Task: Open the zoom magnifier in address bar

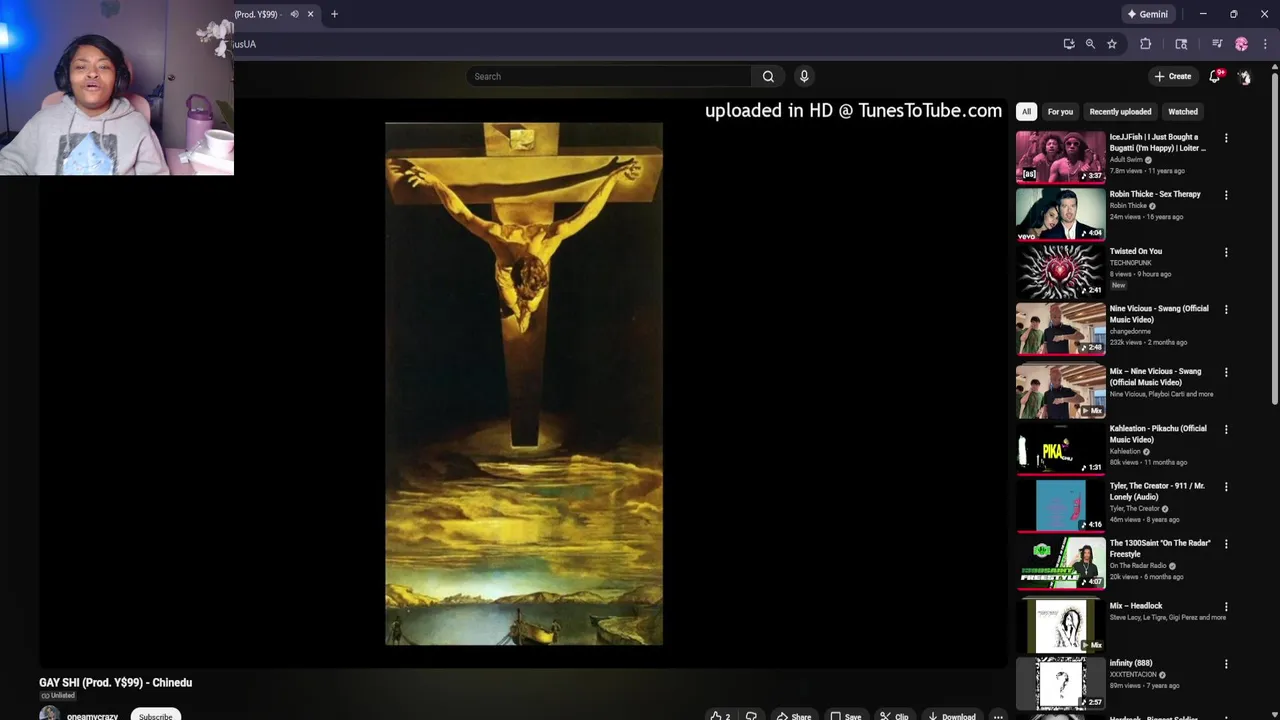Action: pyautogui.click(x=1090, y=44)
